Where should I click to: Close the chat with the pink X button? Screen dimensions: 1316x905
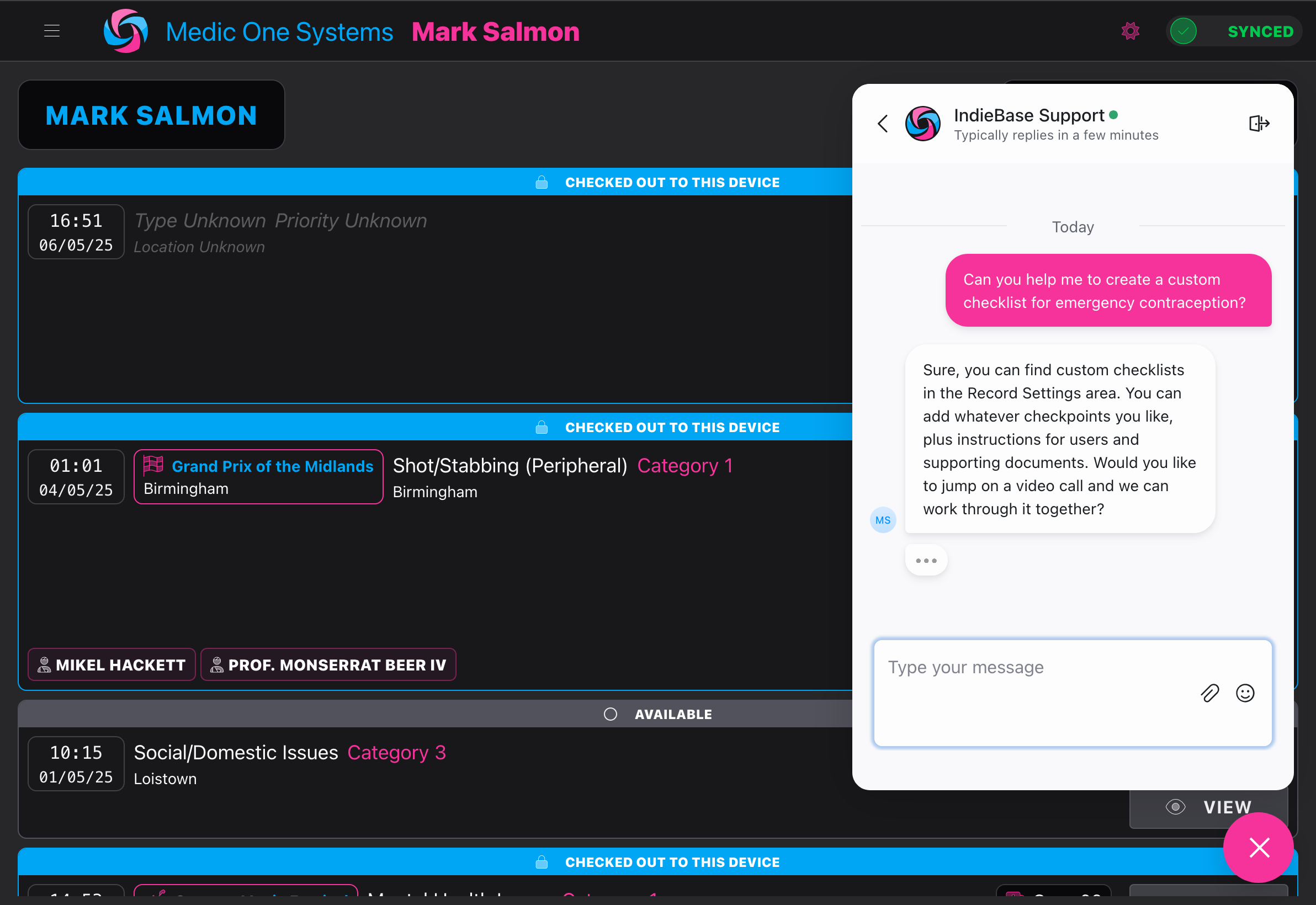(x=1258, y=848)
